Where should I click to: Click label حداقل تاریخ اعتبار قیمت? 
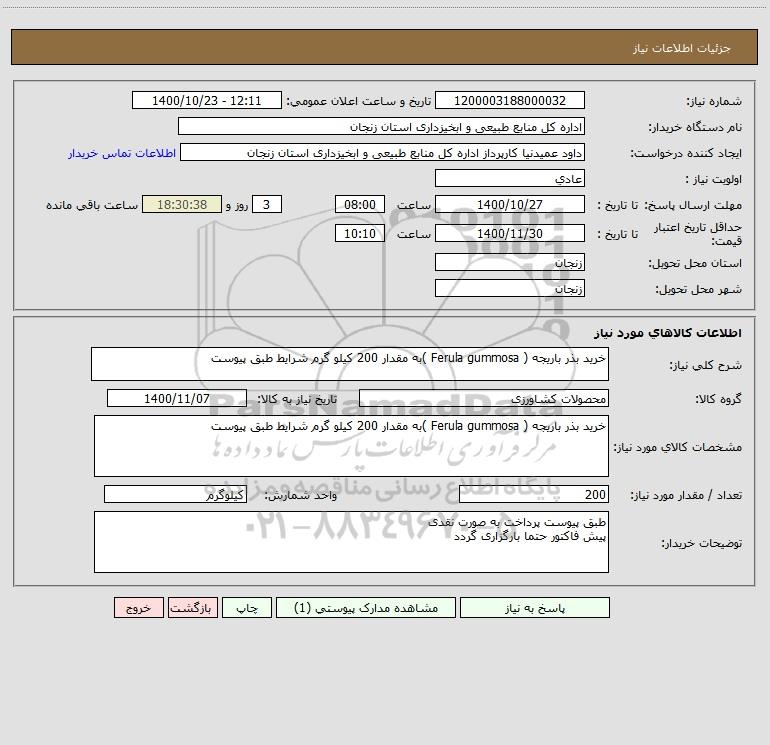[x=698, y=234]
